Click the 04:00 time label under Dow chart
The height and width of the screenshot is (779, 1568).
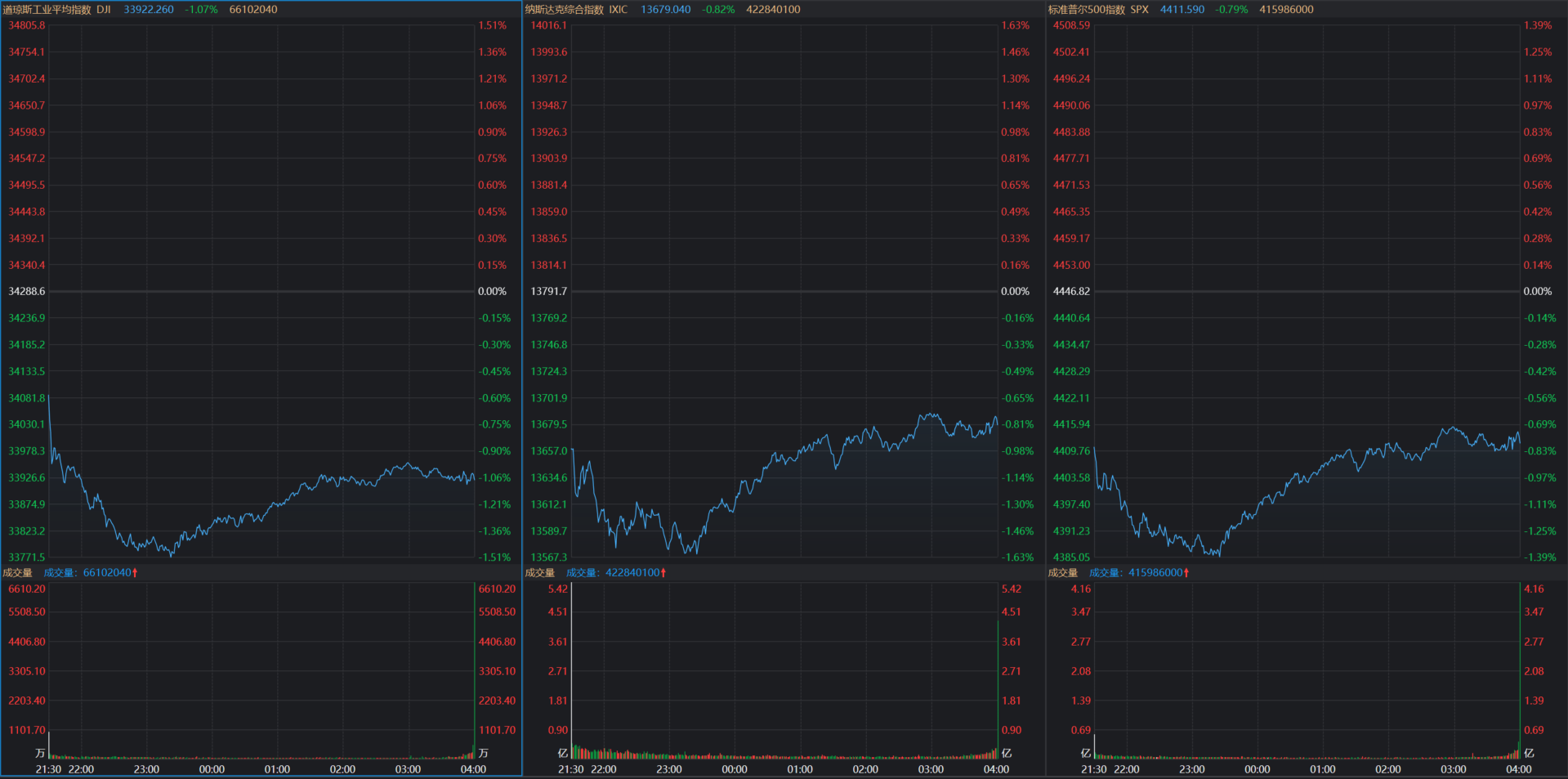pyautogui.click(x=473, y=769)
